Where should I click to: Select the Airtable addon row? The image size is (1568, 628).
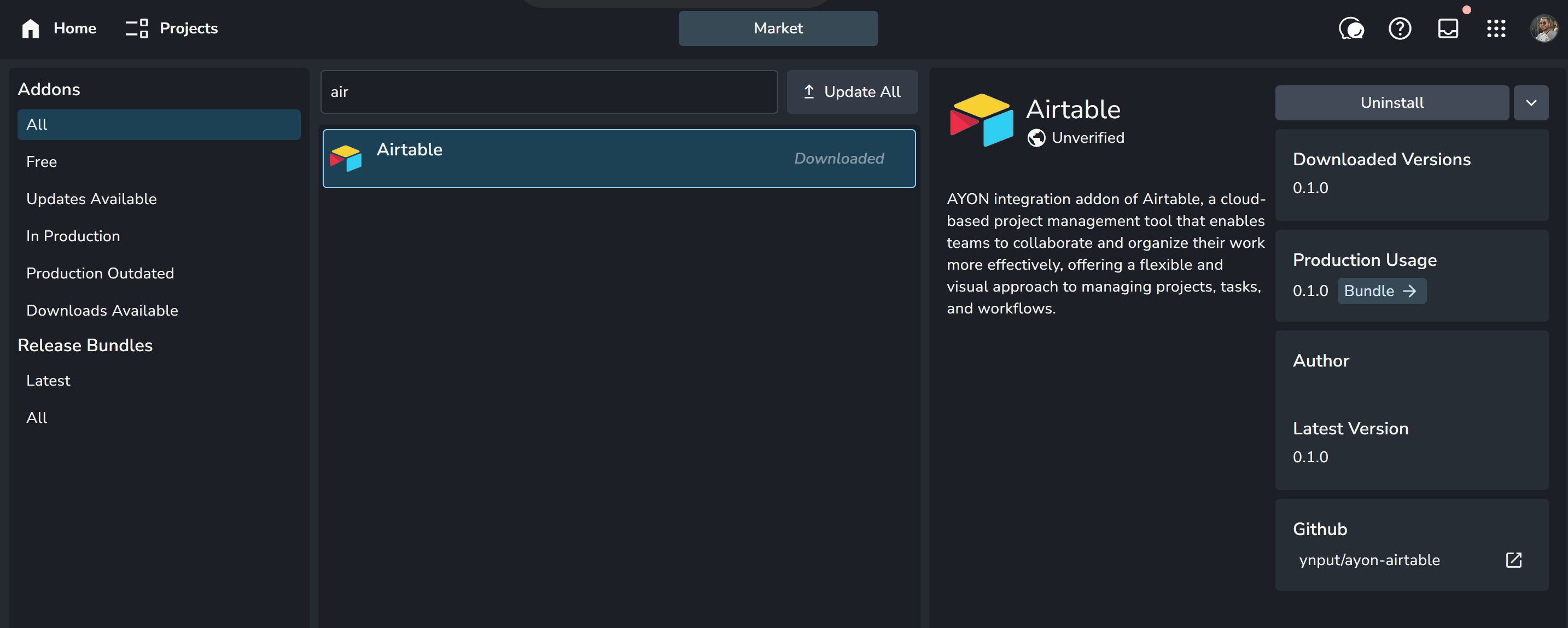click(619, 159)
